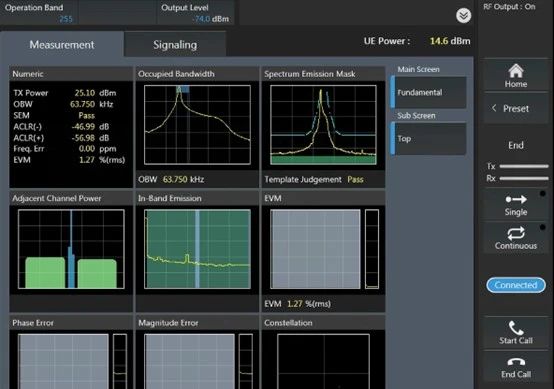Image resolution: width=554 pixels, height=389 pixels.
Task: Click the Rx level bar
Action: (x=524, y=178)
